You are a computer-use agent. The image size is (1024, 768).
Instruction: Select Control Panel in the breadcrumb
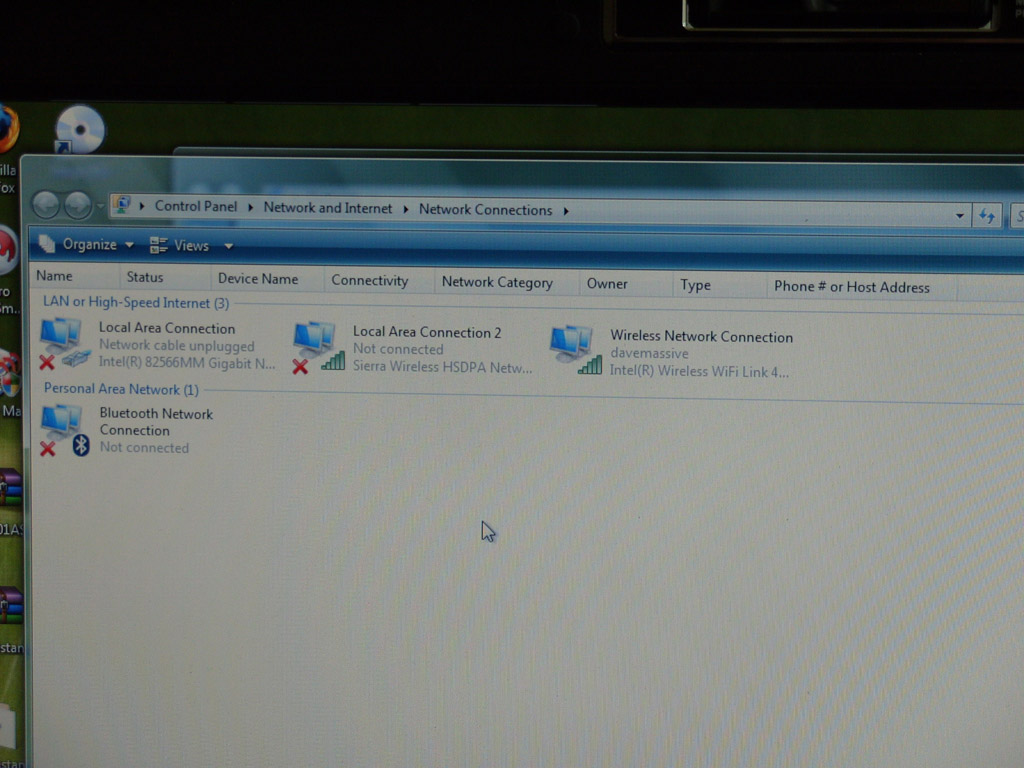point(196,206)
